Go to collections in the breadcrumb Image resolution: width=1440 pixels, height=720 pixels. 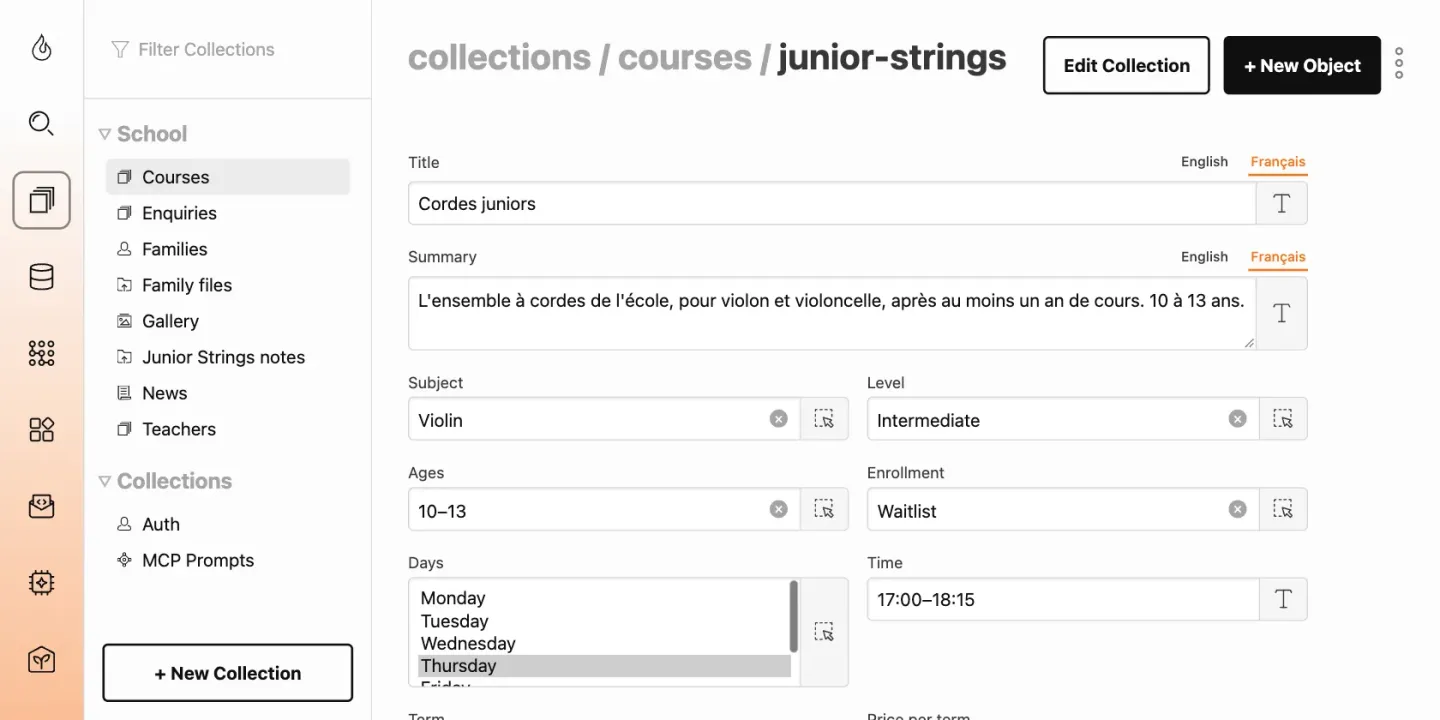(x=499, y=58)
